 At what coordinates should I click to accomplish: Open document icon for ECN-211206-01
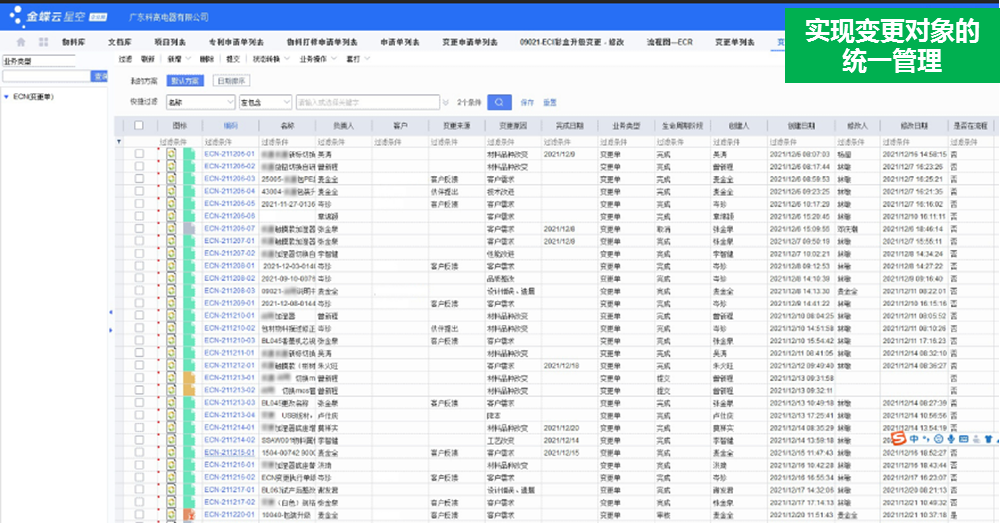click(x=171, y=154)
